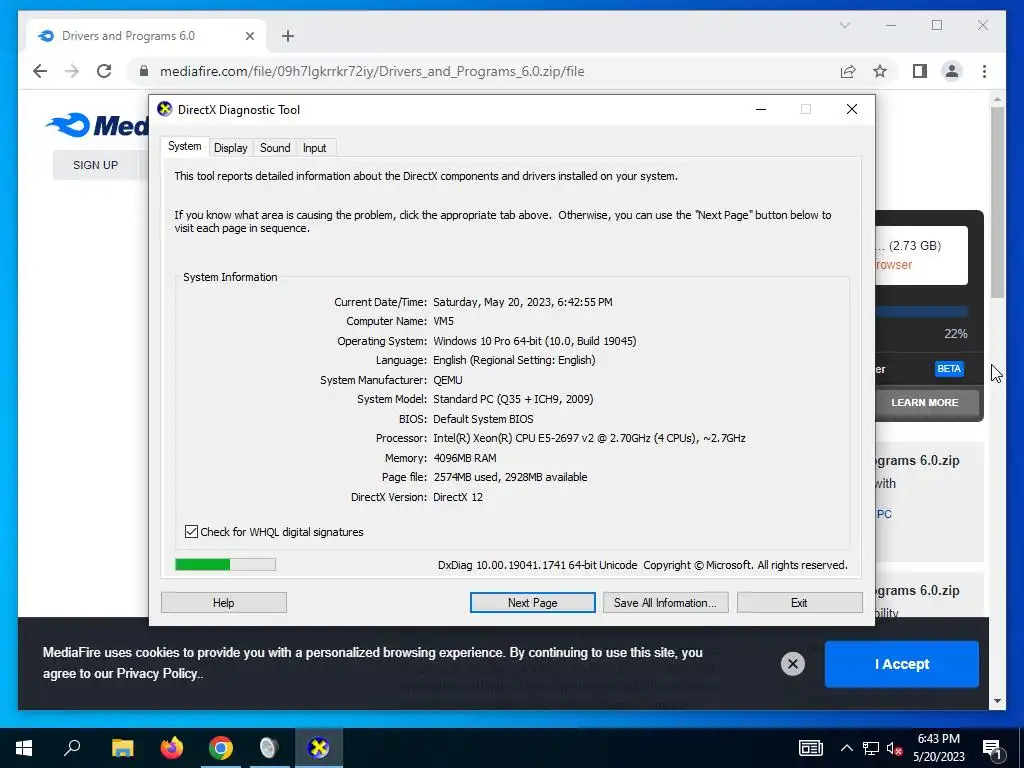Click the System Manufacturer 'QEMU' value
This screenshot has width=1024, height=768.
pos(447,380)
